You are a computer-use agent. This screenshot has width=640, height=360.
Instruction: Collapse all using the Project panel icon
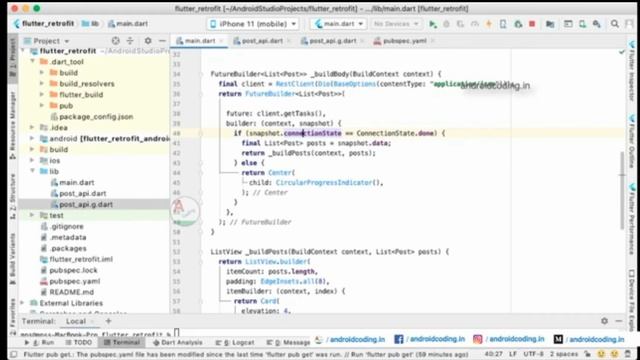point(130,41)
